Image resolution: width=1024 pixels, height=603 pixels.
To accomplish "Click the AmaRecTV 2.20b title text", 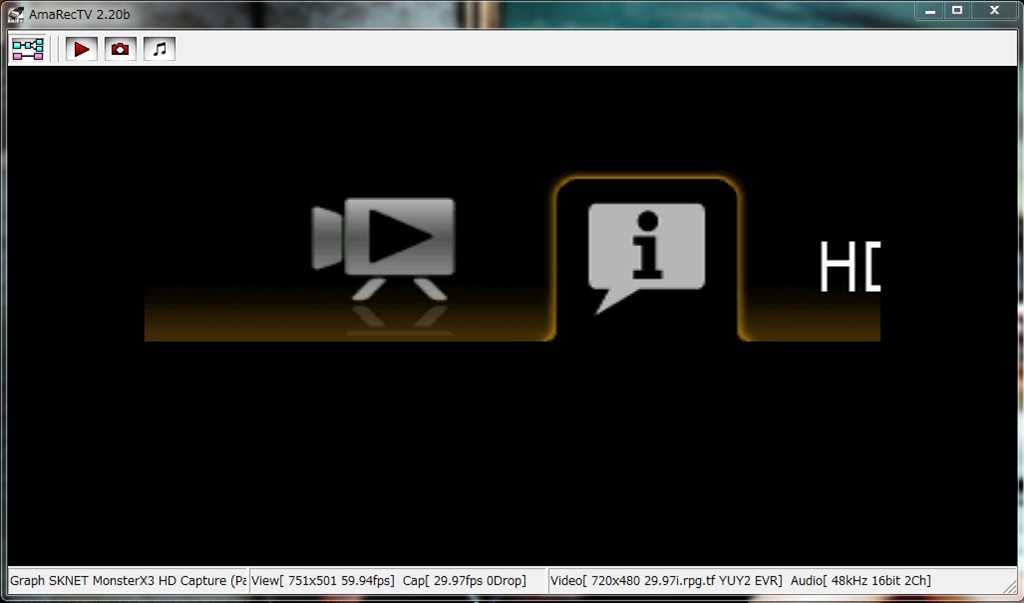I will point(79,14).
